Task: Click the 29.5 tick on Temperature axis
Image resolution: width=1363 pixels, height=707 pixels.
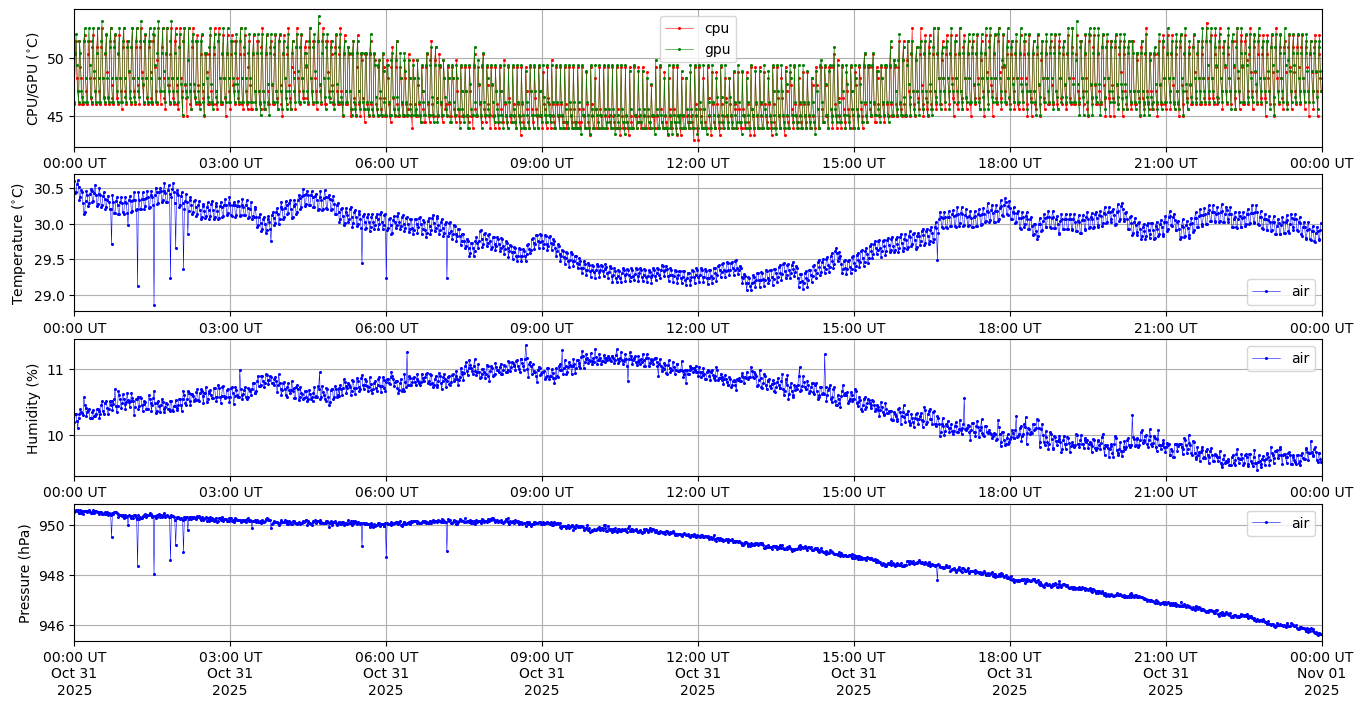Action: [x=50, y=260]
